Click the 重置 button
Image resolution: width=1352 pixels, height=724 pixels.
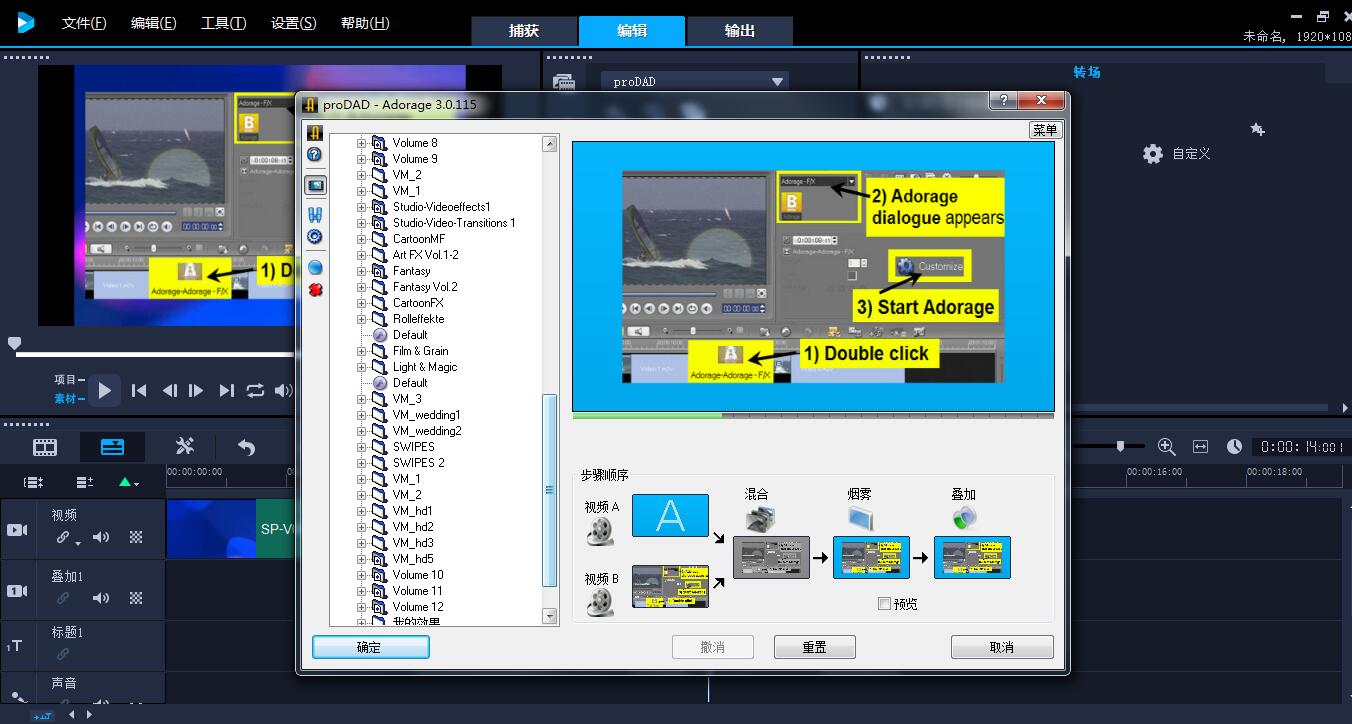click(x=815, y=647)
